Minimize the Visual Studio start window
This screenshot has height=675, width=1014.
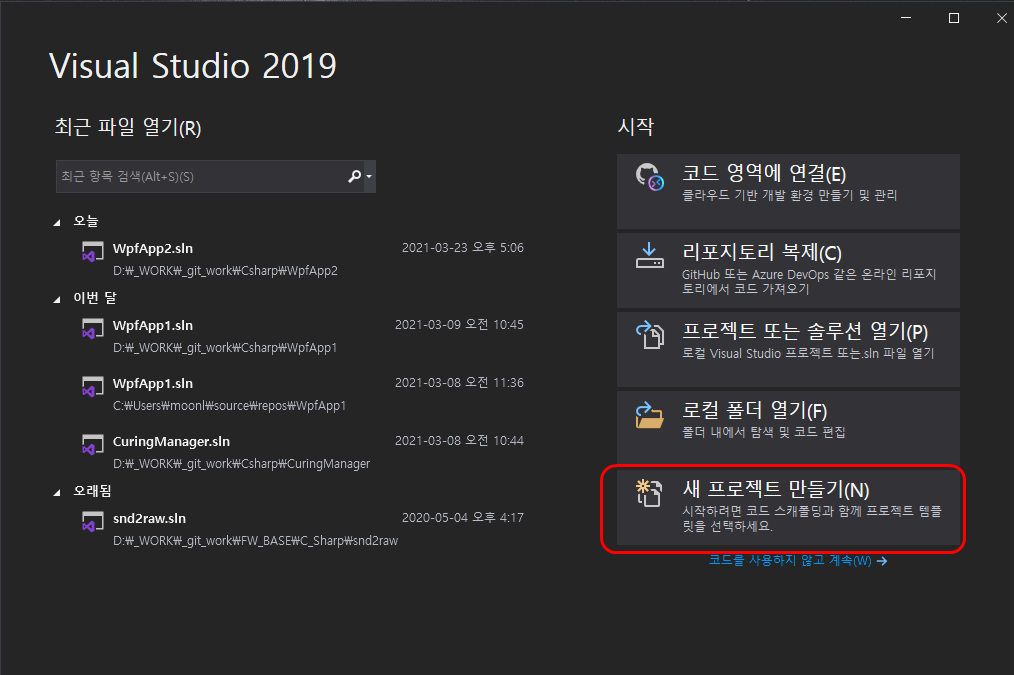(x=906, y=18)
